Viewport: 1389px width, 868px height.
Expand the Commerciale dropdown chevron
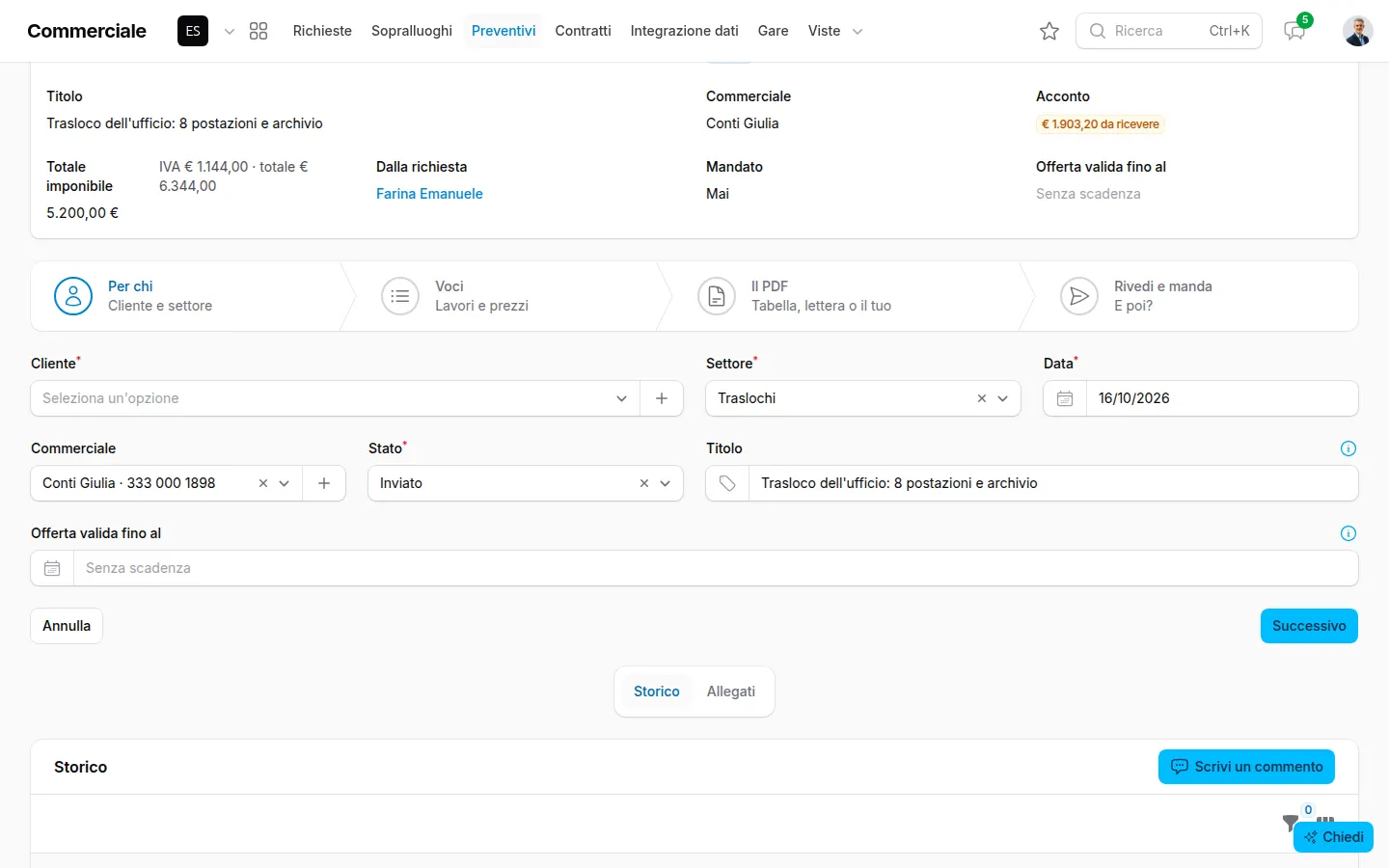point(285,483)
